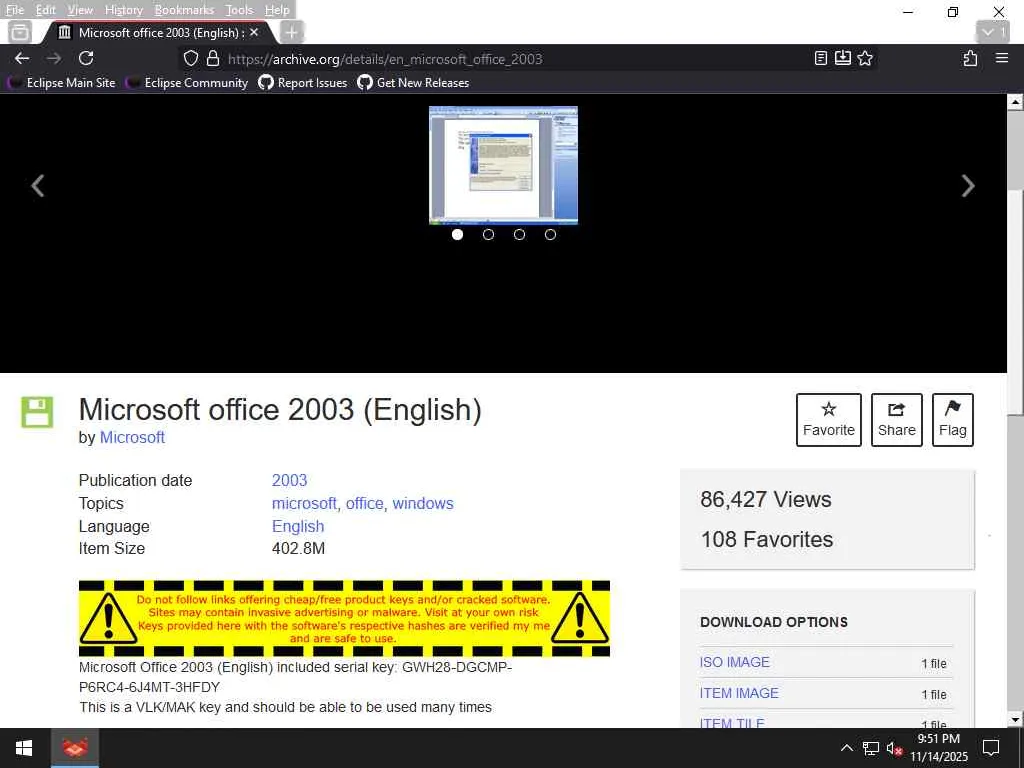The image size is (1024, 768).
Task: Click the site security padlock icon
Action: tap(212, 58)
